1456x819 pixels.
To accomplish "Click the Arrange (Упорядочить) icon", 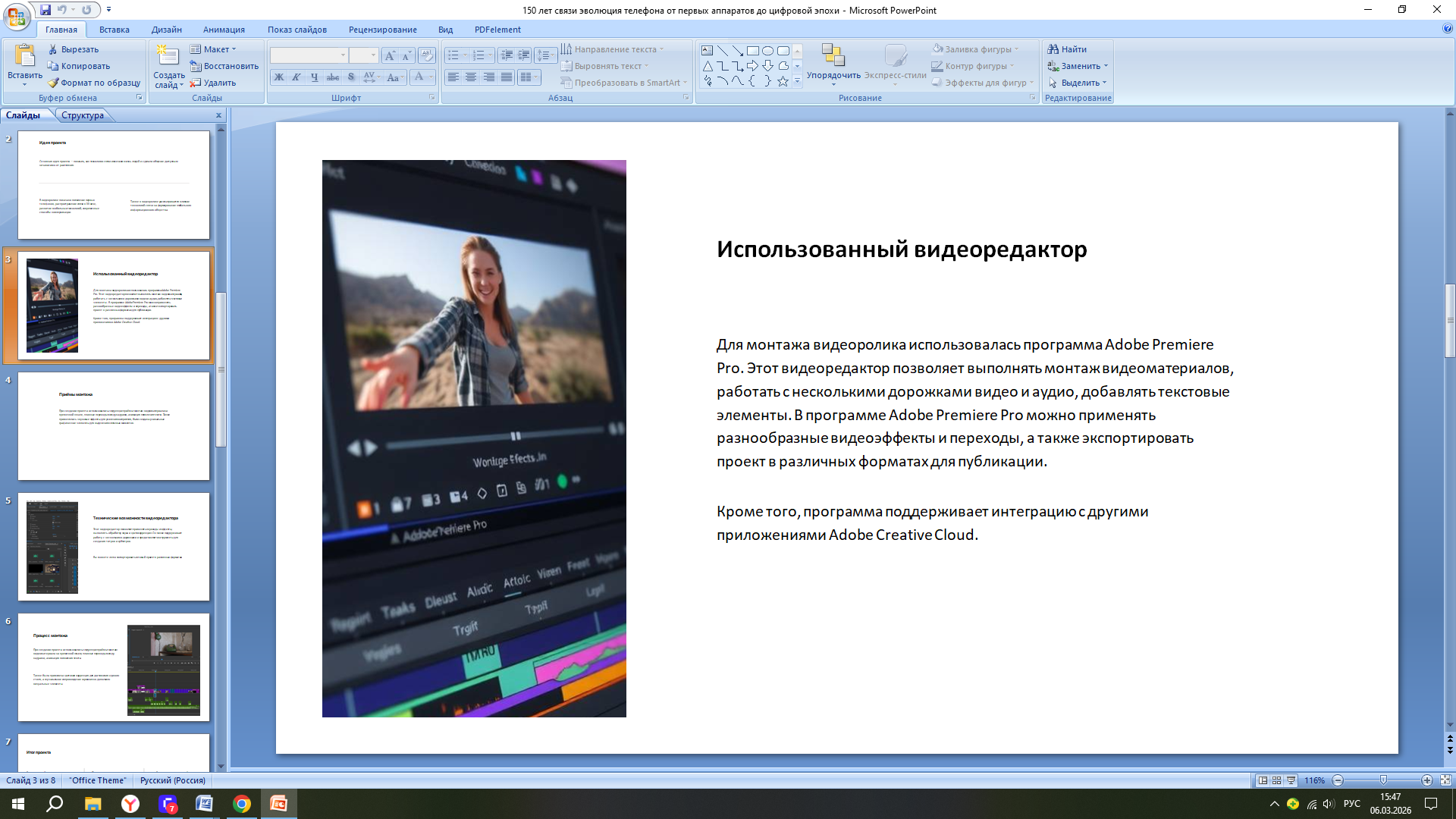I will point(833,55).
